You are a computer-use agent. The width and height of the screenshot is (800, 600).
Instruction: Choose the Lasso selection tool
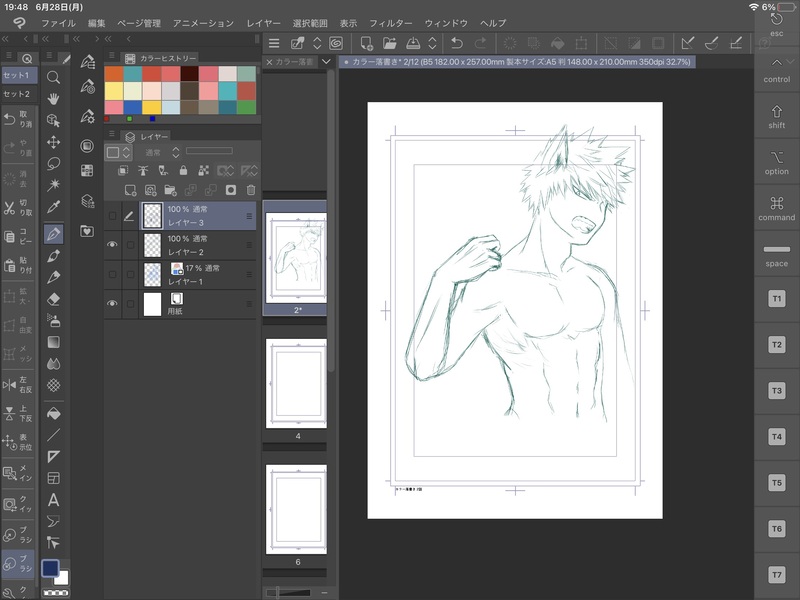[54, 164]
